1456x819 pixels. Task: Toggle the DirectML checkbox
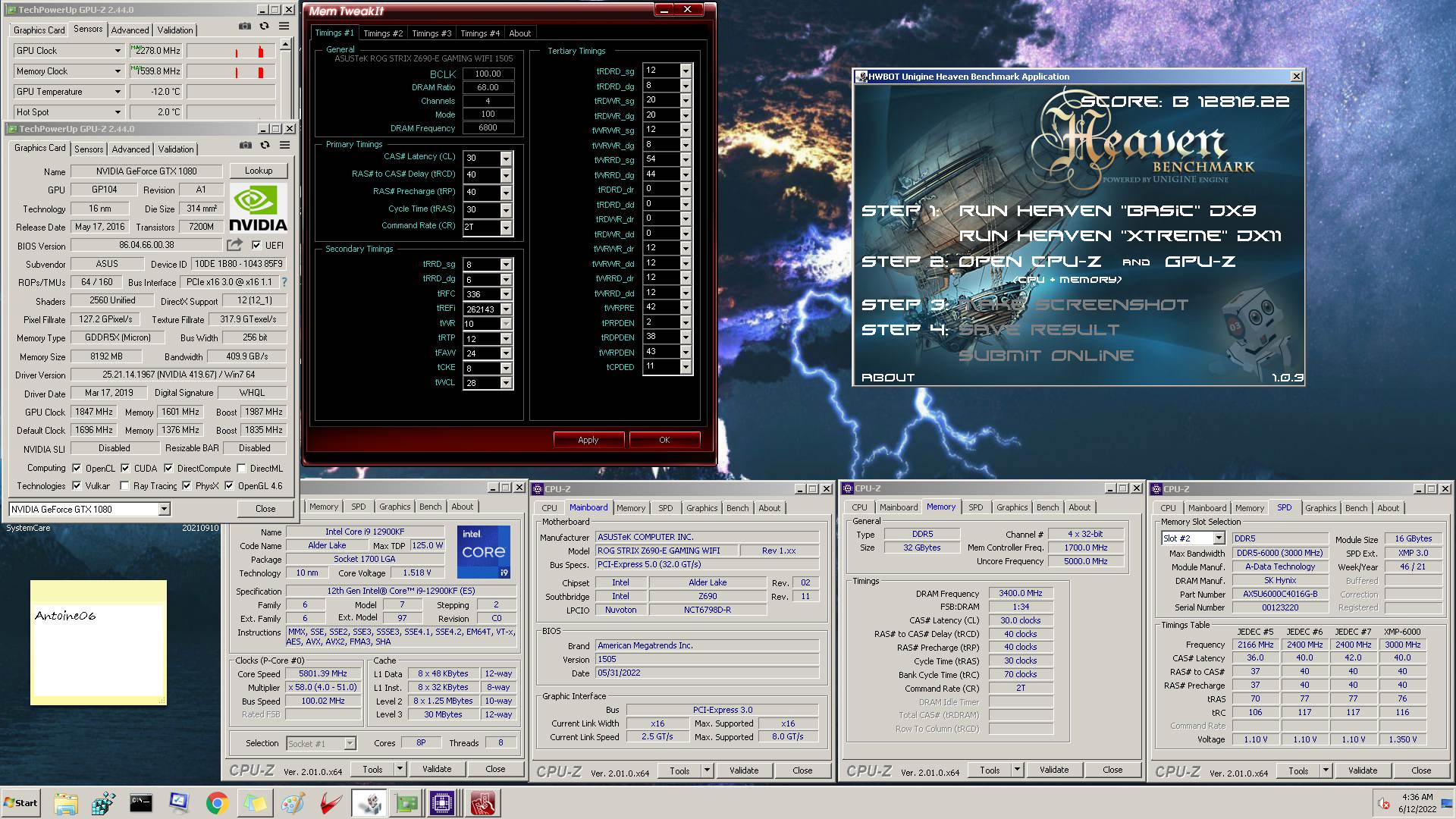(x=241, y=468)
